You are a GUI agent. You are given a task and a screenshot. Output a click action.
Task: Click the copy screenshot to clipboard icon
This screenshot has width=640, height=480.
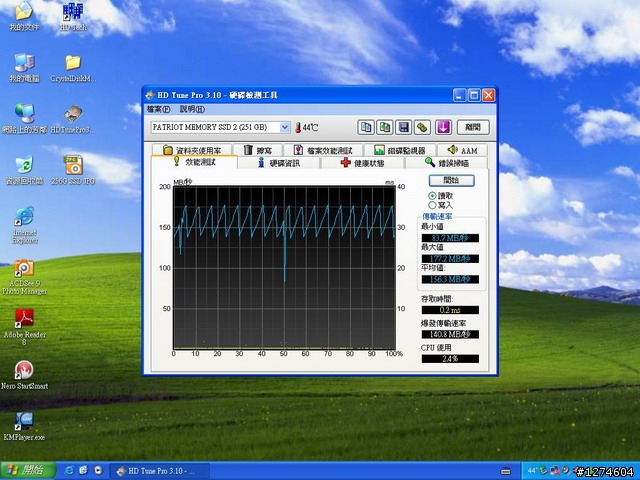(x=384, y=127)
